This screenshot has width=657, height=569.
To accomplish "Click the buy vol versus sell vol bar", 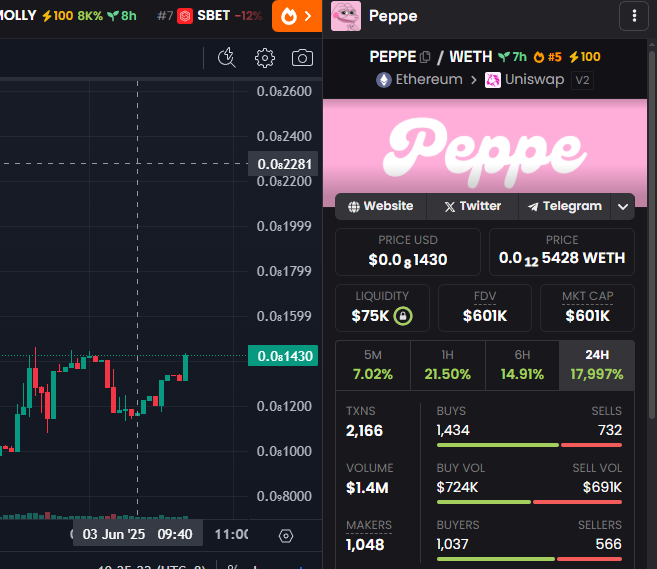I will (x=529, y=502).
